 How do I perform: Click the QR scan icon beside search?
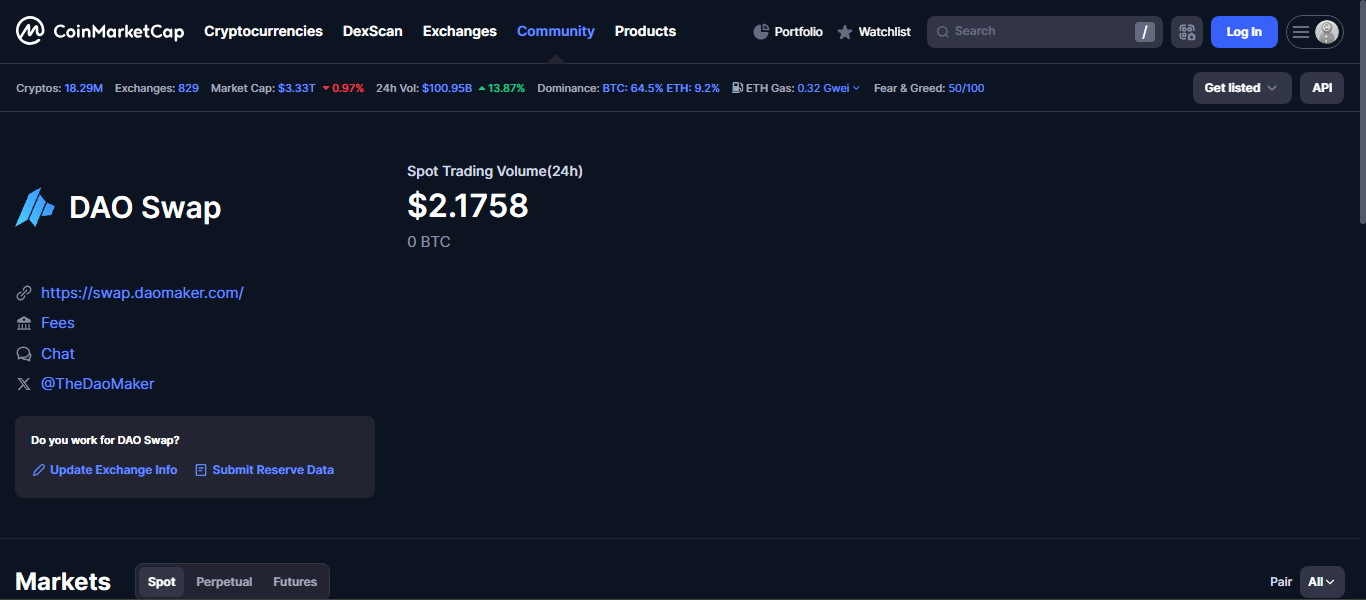tap(1187, 32)
